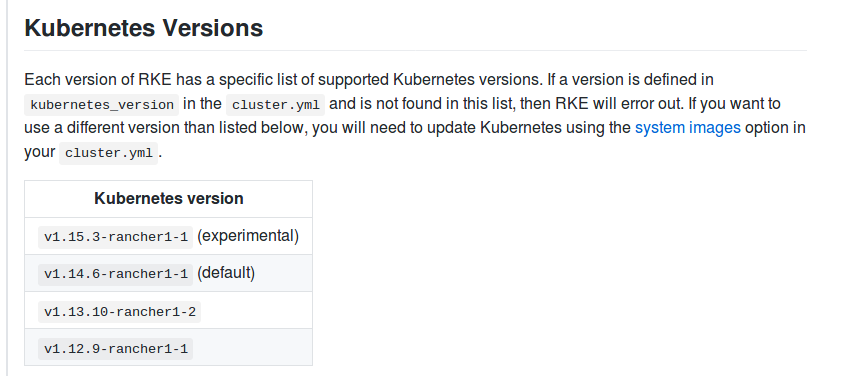Screen dimensions: 857x376
Task: Click the phrase 'error out' in paragraph
Action: point(651,104)
